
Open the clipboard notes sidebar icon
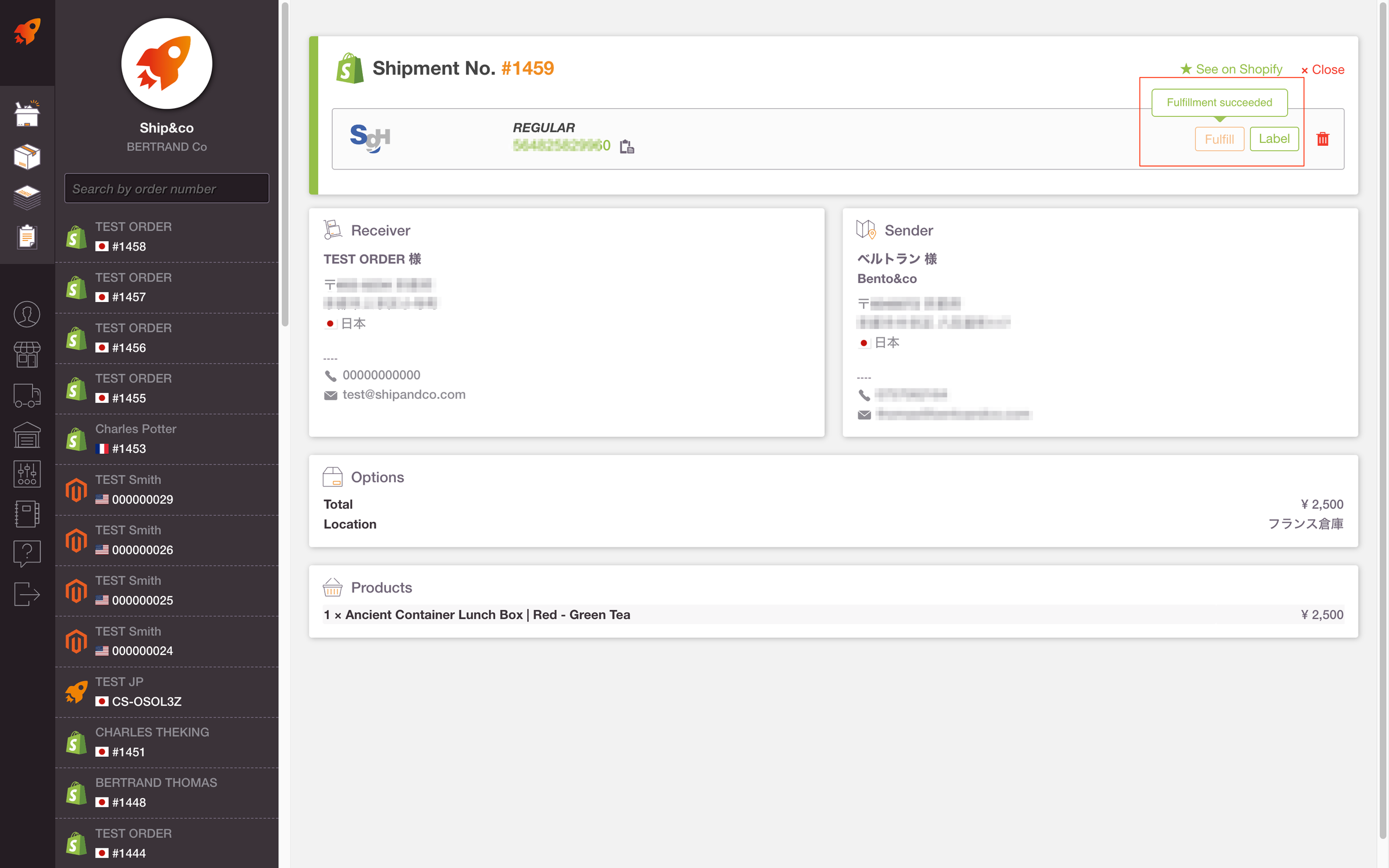[27, 237]
